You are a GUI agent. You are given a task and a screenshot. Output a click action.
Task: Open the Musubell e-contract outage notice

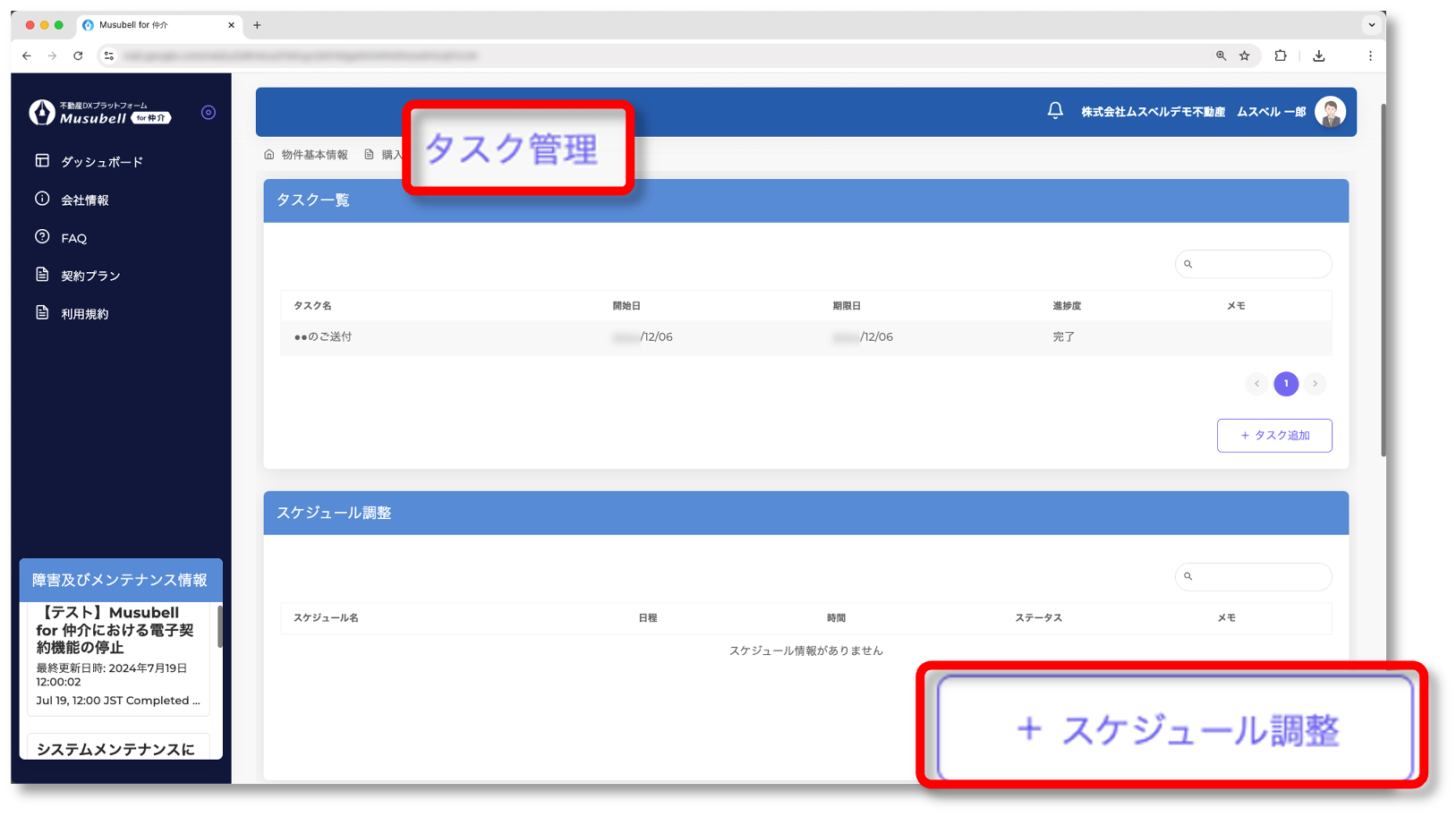click(115, 630)
